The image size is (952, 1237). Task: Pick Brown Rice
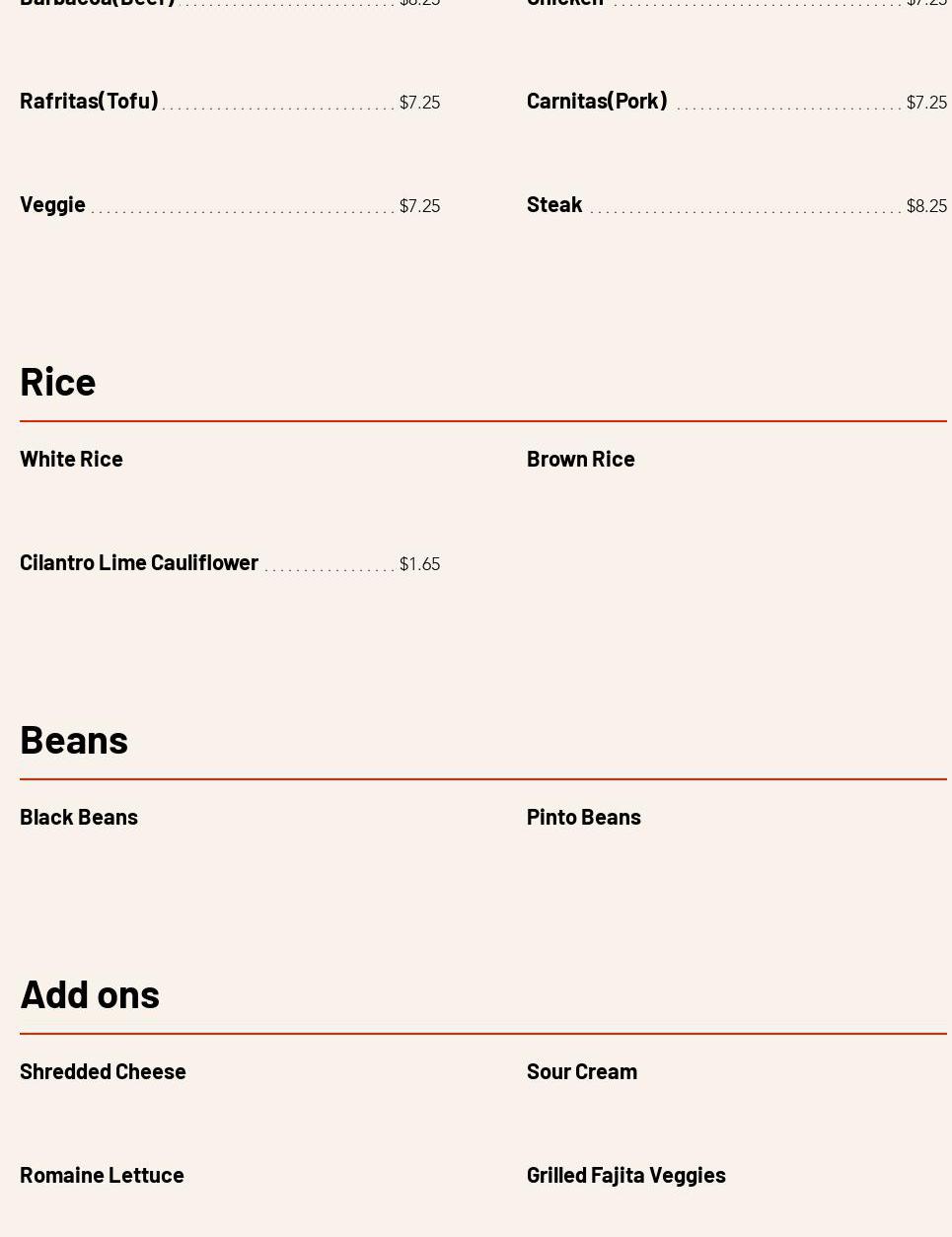coord(580,459)
